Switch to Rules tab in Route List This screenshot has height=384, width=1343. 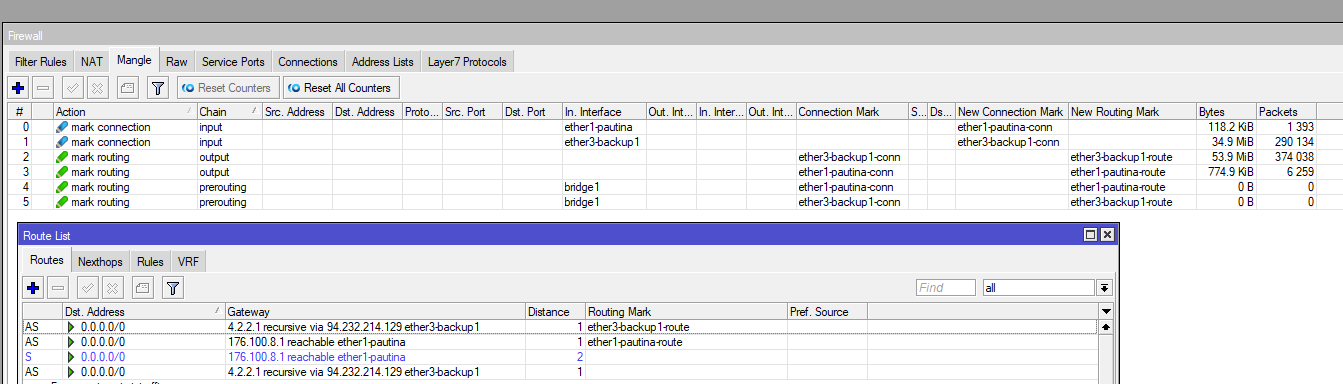click(x=151, y=262)
